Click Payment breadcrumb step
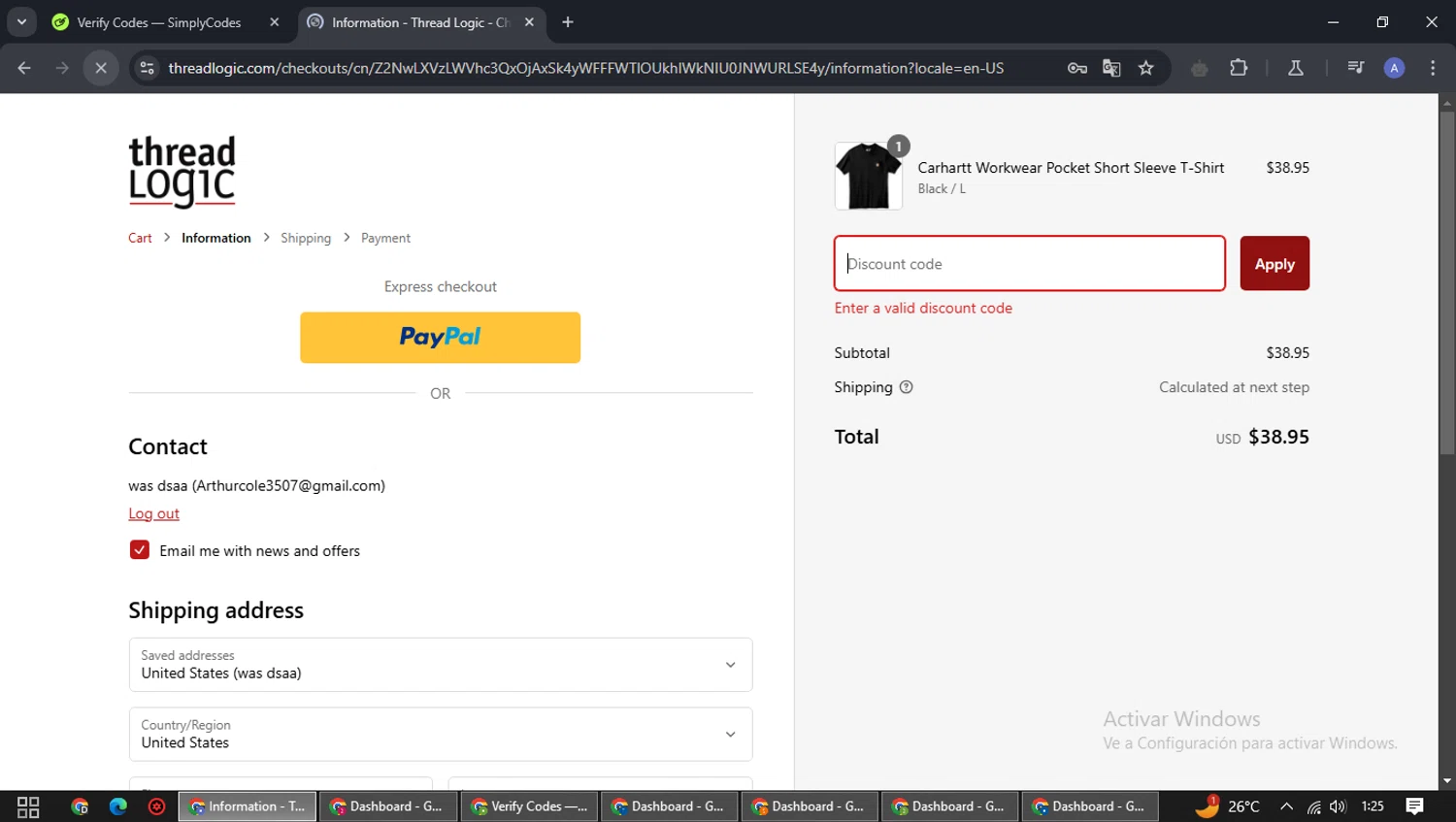Screen dimensions: 1456x822 (x=385, y=238)
